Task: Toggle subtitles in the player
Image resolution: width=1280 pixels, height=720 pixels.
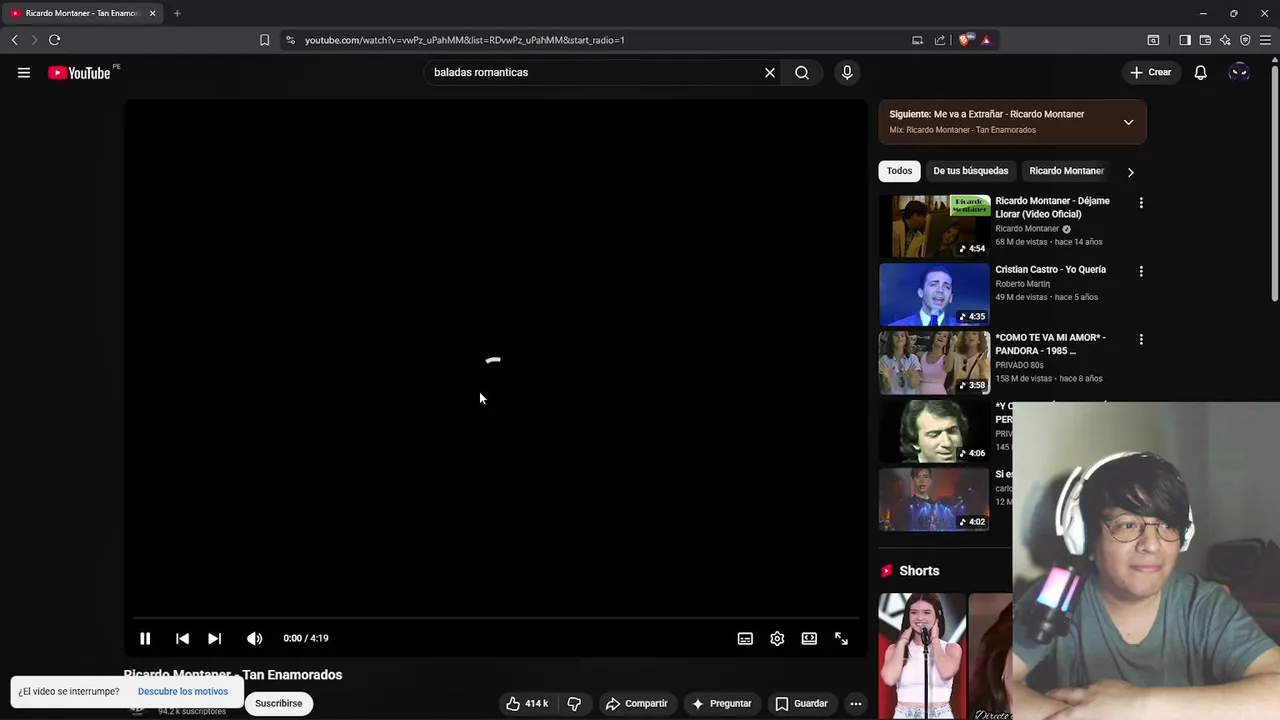Action: [745, 638]
